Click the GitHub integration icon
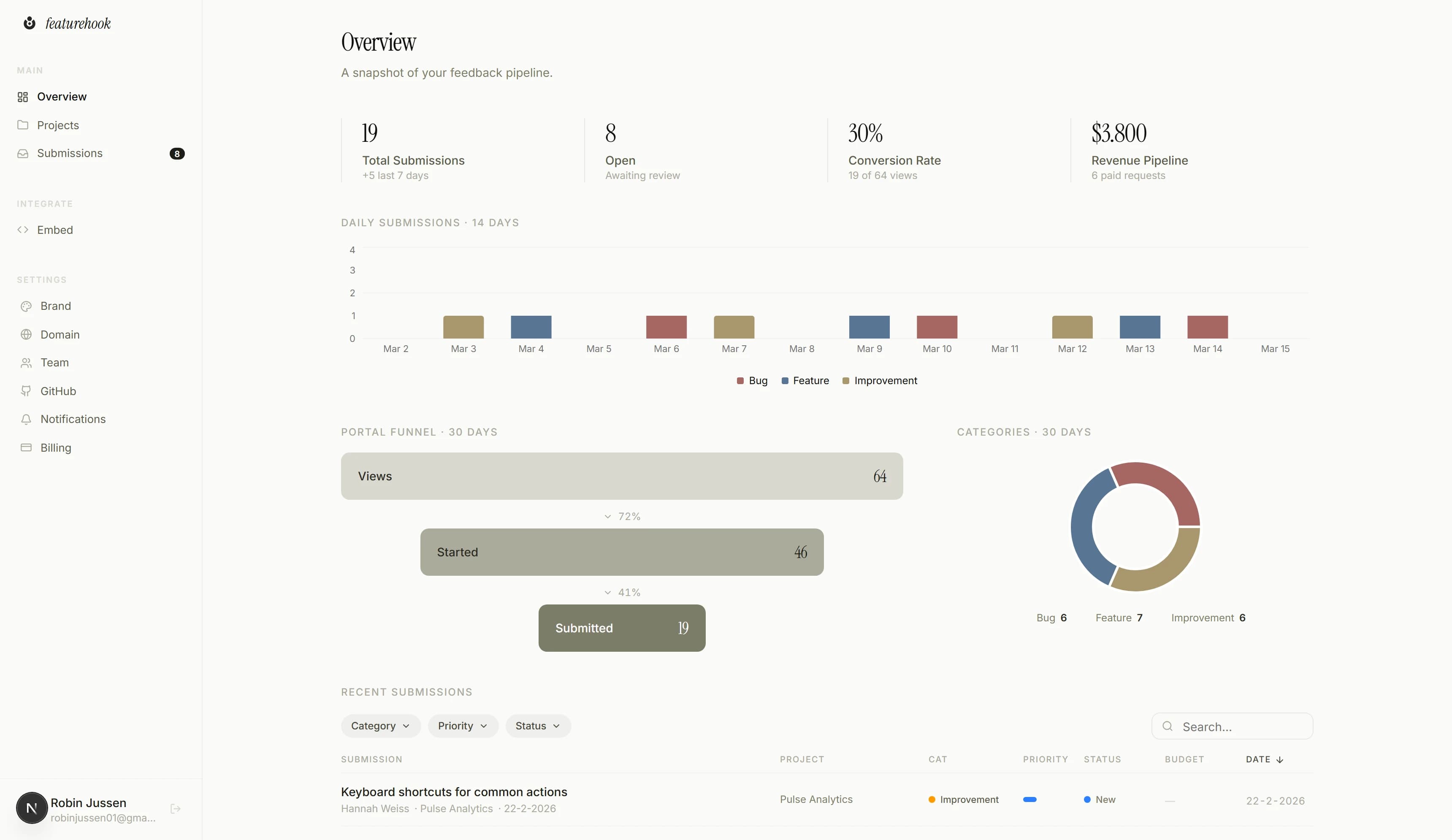 coord(27,390)
